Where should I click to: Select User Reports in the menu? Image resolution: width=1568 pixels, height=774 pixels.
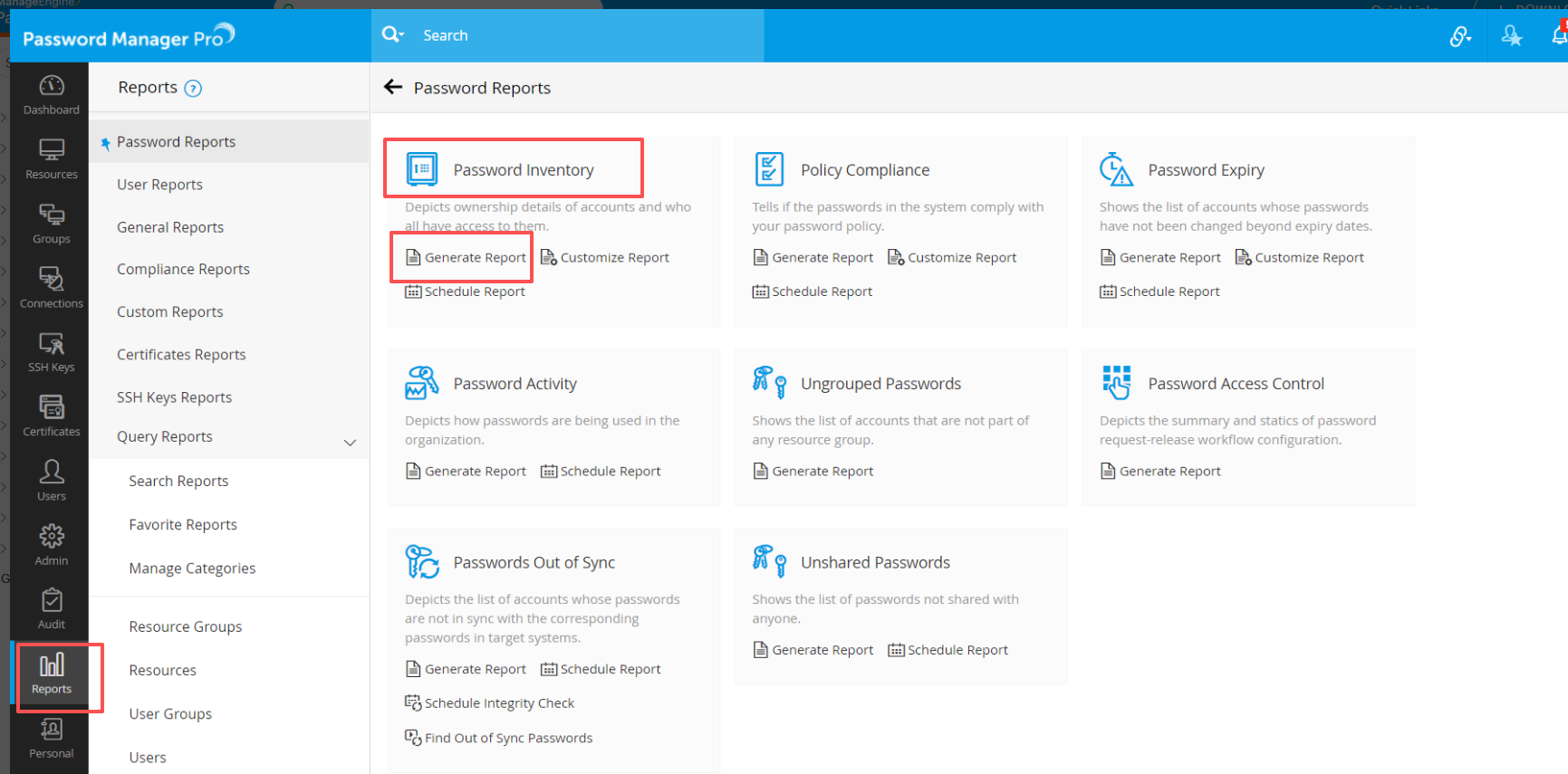[159, 185]
